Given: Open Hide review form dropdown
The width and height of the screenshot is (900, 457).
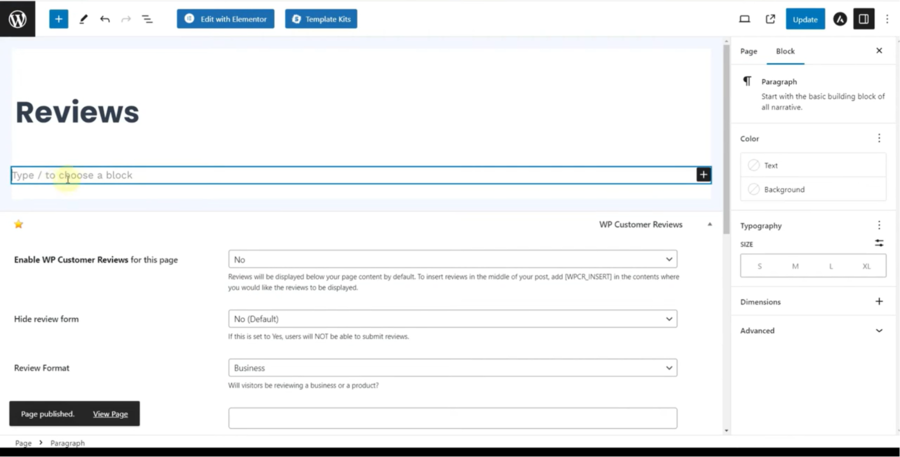Looking at the screenshot, I should (x=452, y=319).
